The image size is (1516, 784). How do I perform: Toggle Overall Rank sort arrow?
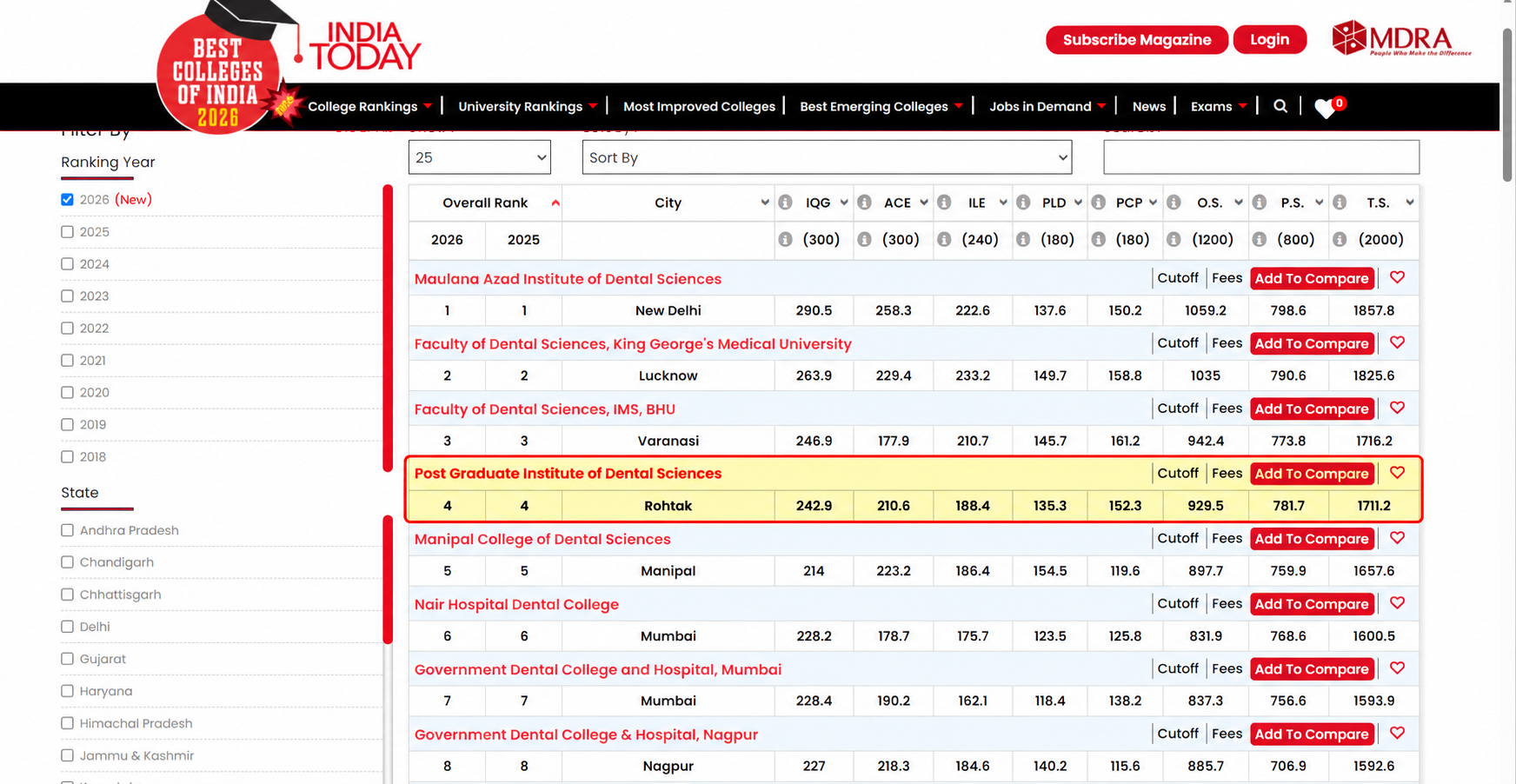tap(555, 203)
